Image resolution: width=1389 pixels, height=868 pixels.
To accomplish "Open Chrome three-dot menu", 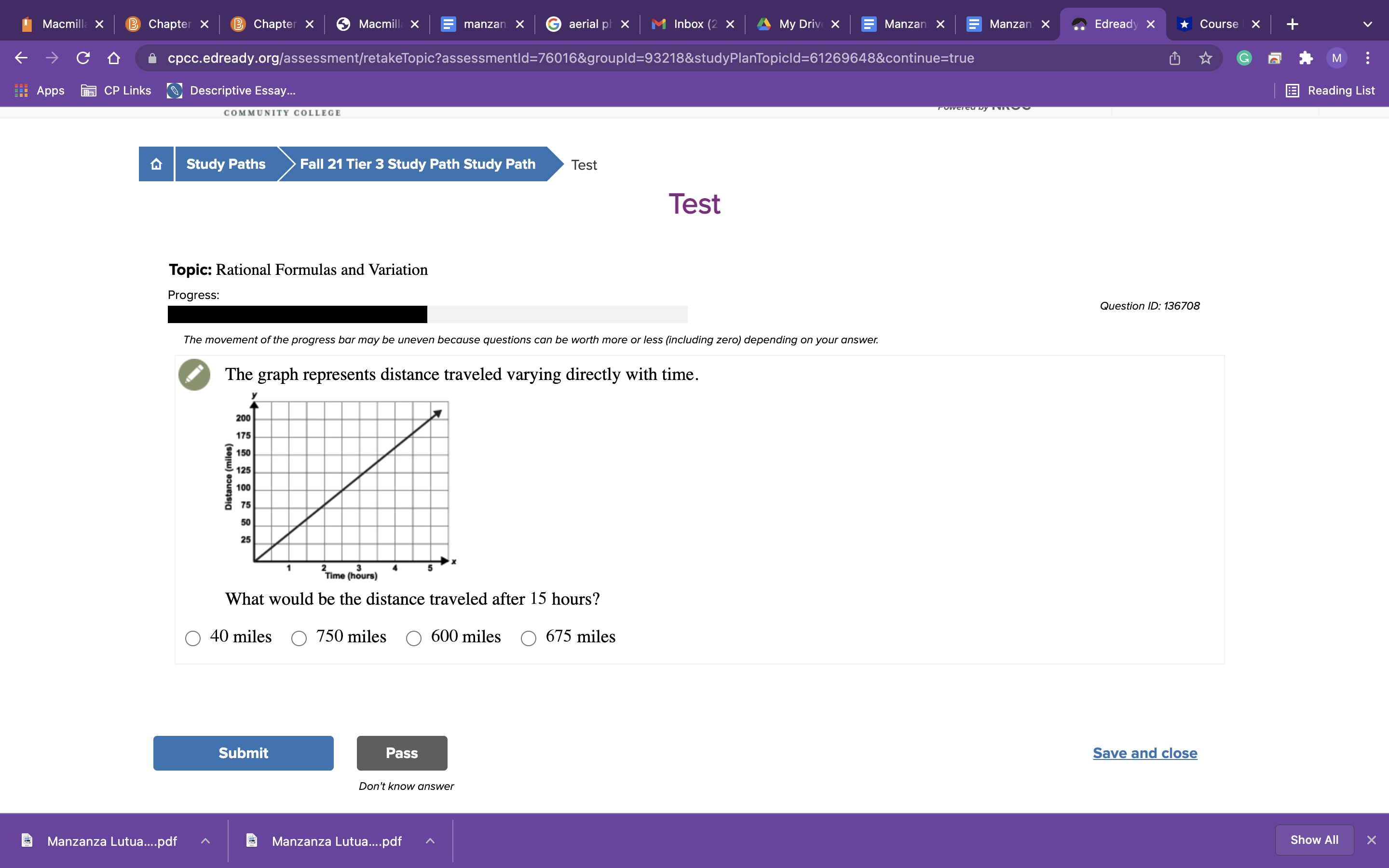I will [1368, 58].
